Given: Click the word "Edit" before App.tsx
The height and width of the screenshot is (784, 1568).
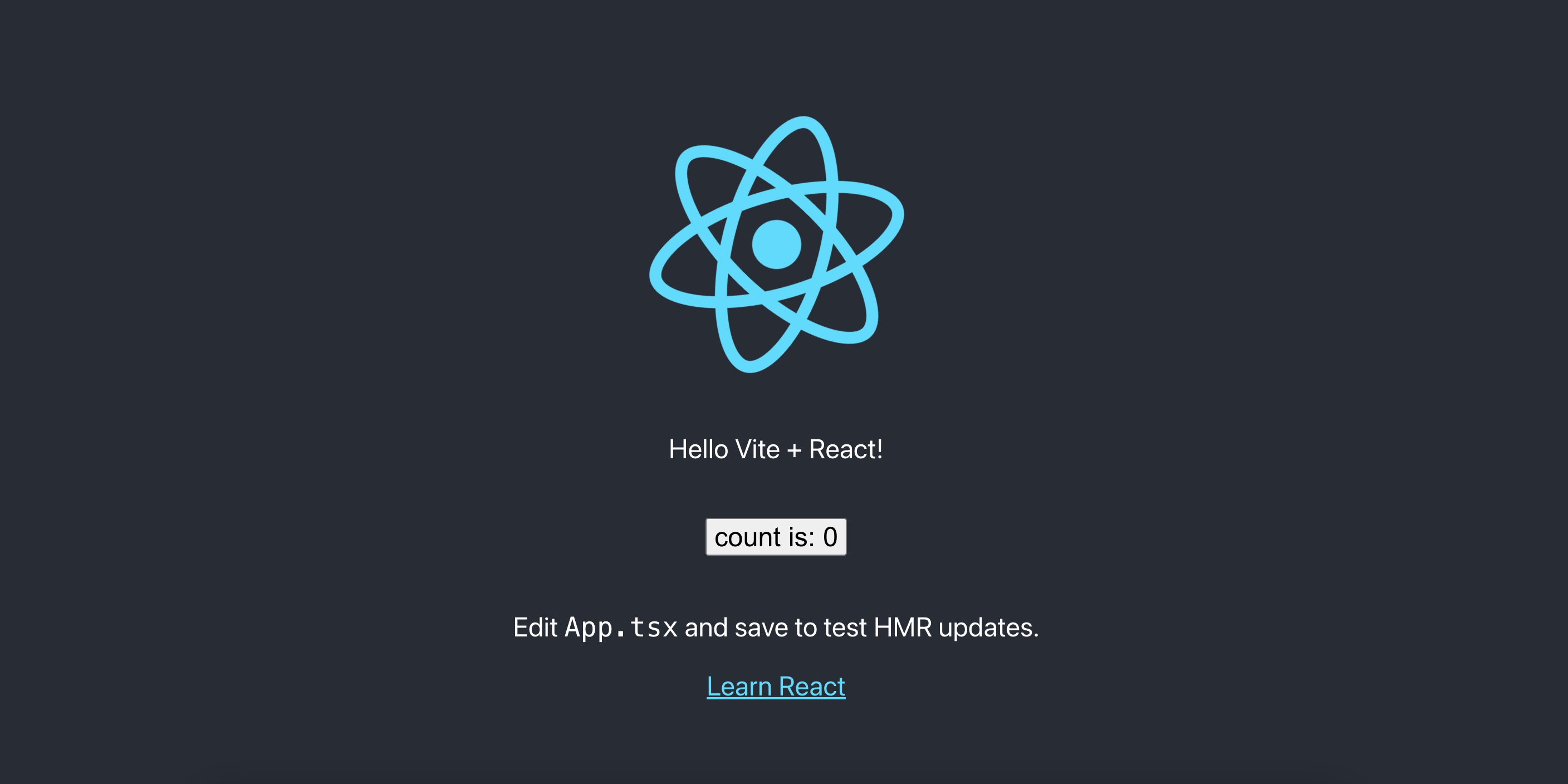Looking at the screenshot, I should pos(535,628).
